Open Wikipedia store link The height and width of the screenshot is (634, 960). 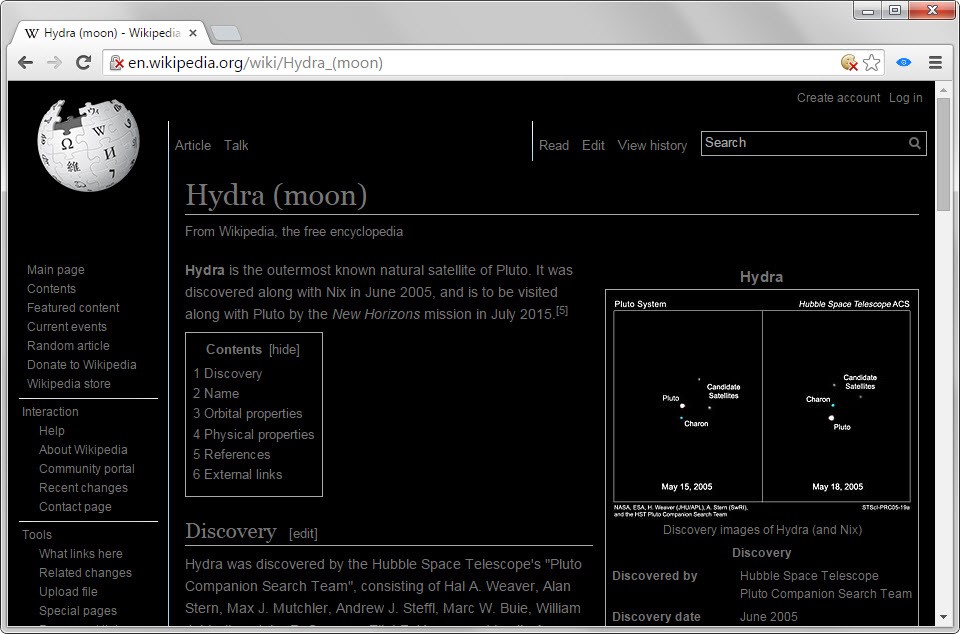pyautogui.click(x=69, y=384)
